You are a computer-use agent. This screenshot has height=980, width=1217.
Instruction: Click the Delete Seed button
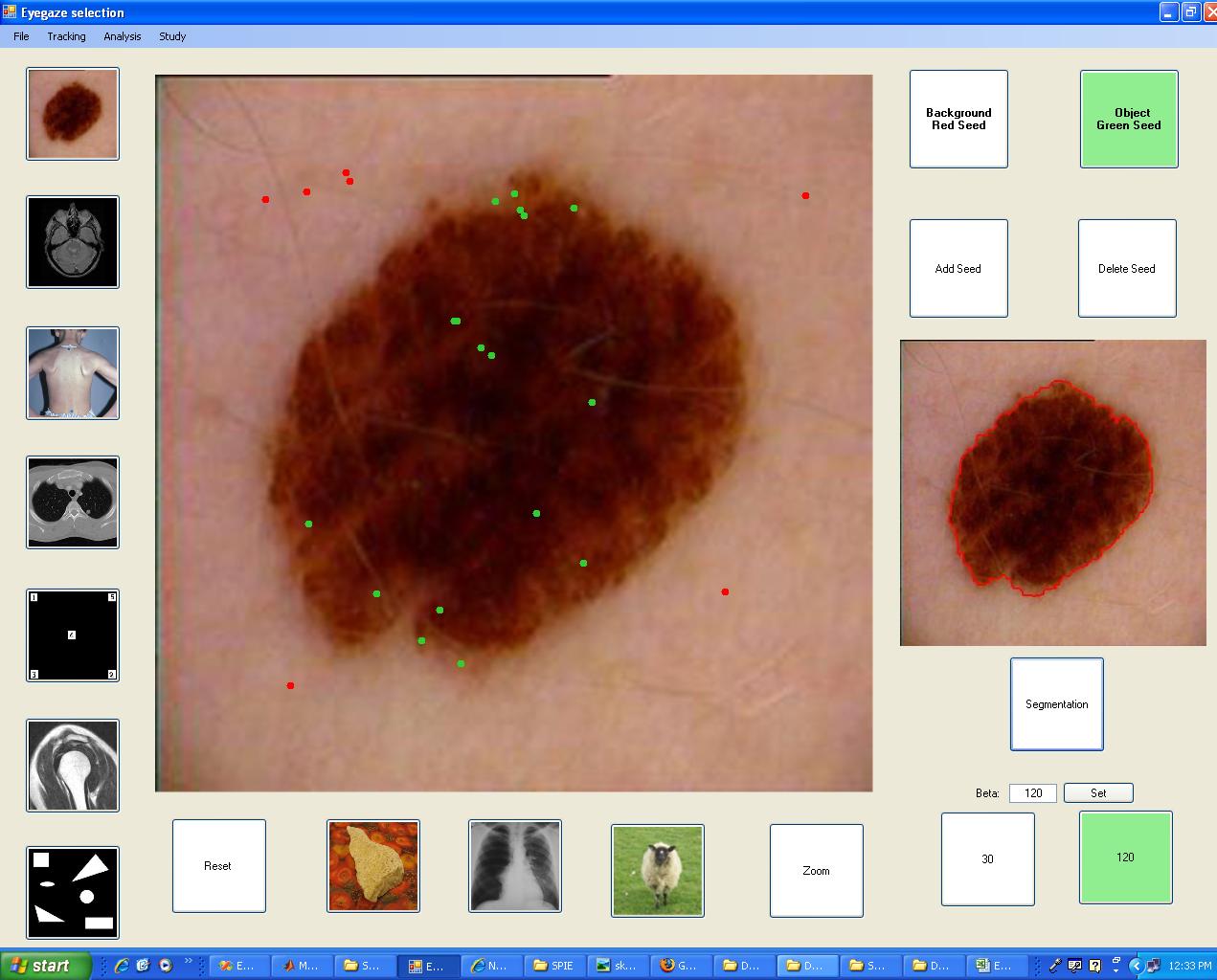pyautogui.click(x=1127, y=269)
